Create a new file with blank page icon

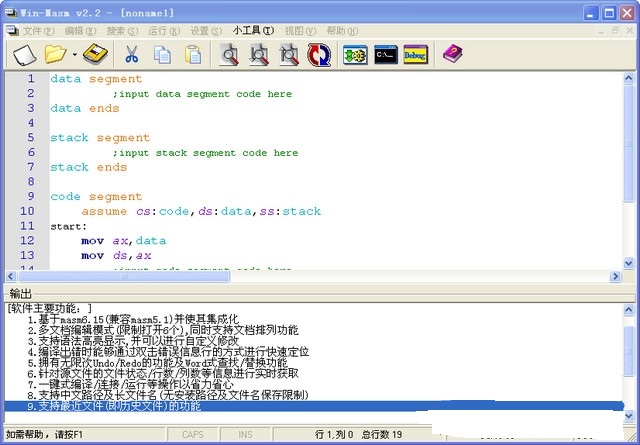coord(24,55)
